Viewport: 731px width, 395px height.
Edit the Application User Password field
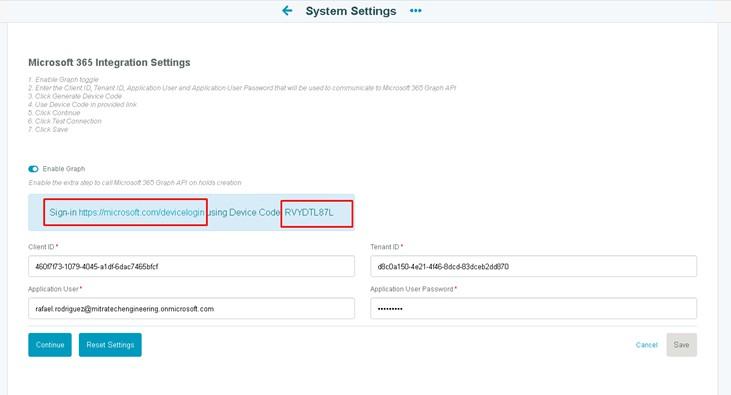(x=533, y=309)
